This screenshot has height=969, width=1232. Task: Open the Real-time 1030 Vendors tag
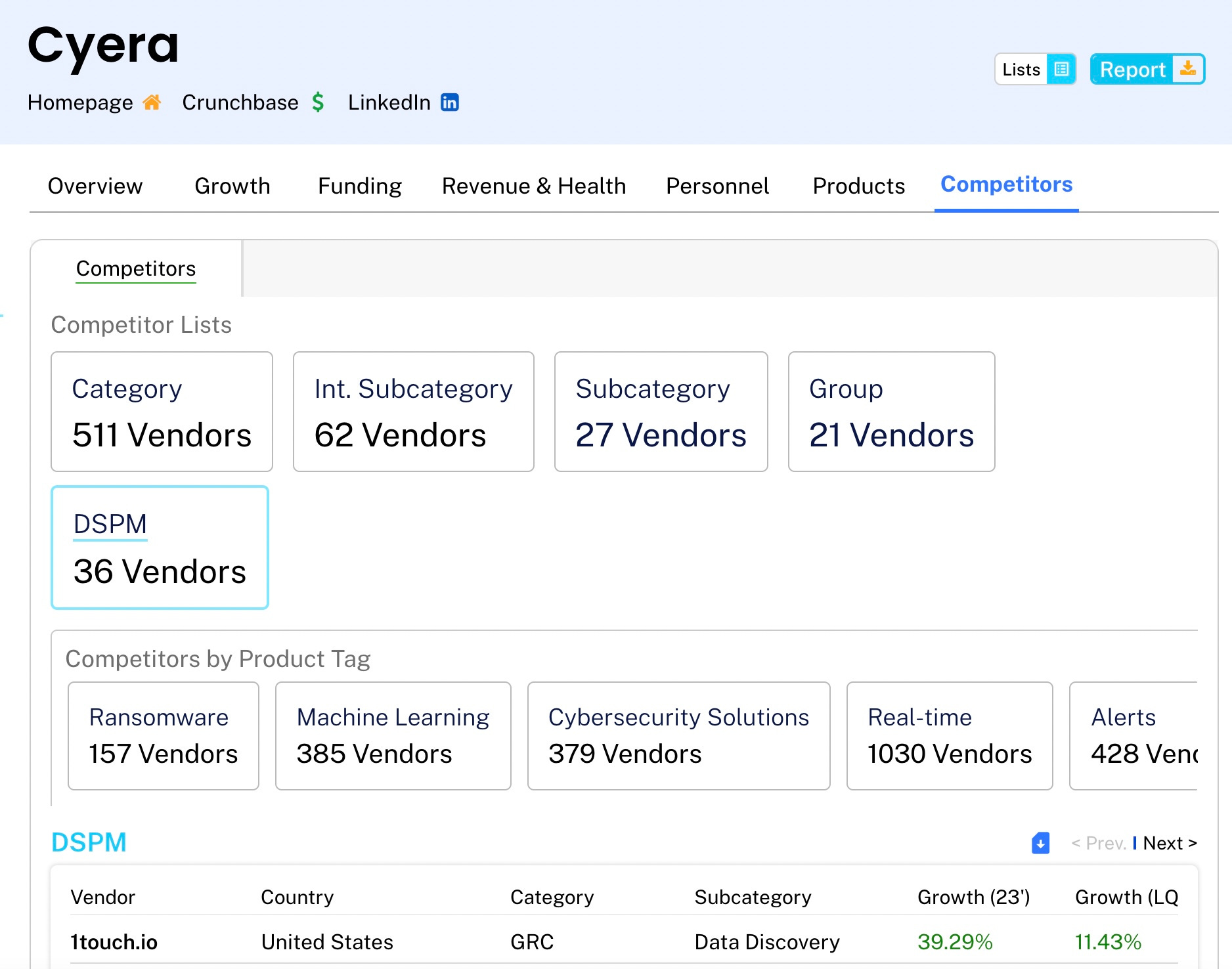click(950, 736)
